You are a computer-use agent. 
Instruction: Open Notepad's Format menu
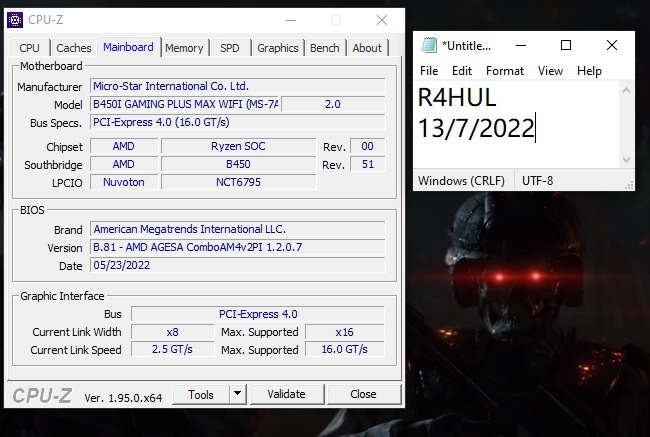505,71
